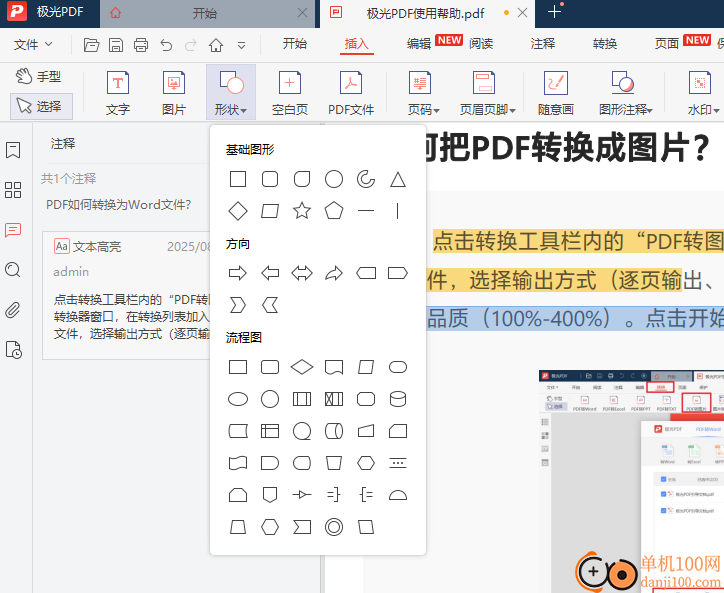724x593 pixels.
Task: Select the right chevron direction shape
Action: pos(238,305)
